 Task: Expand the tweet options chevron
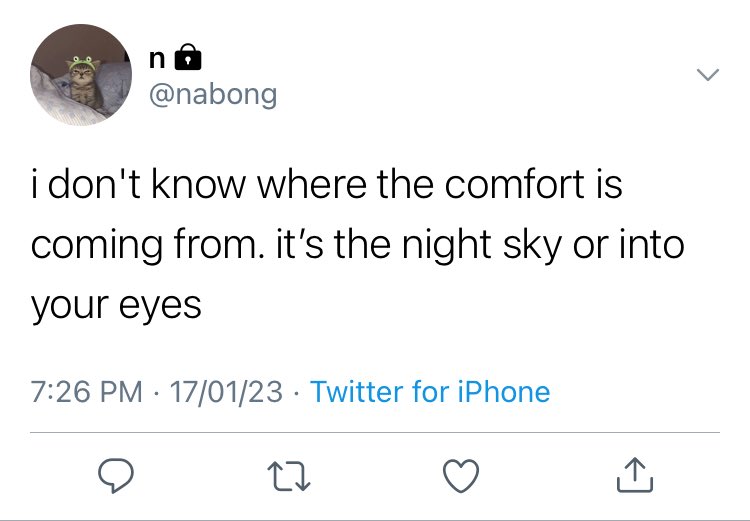708,75
